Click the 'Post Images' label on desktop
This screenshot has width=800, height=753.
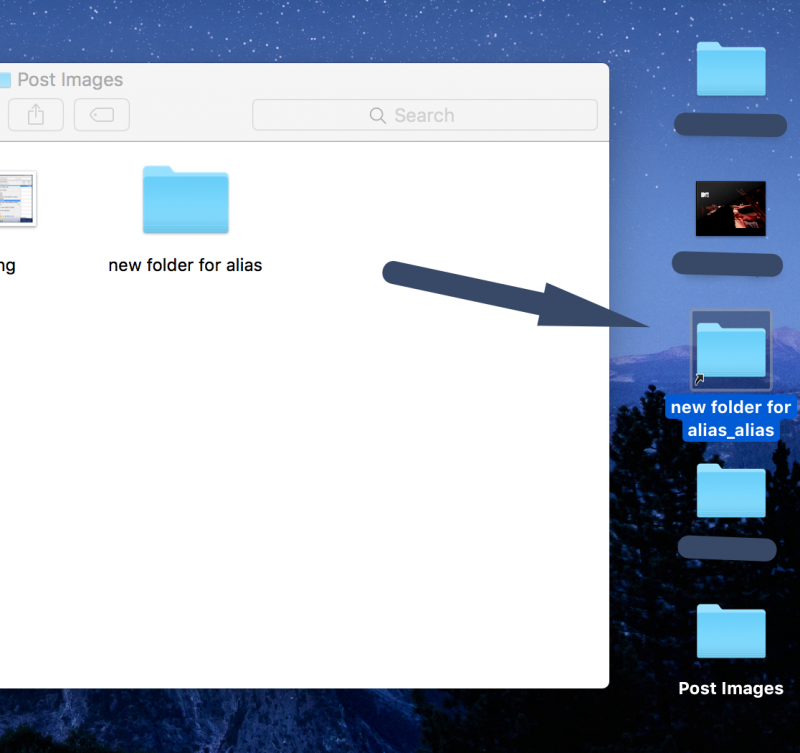coord(731,688)
